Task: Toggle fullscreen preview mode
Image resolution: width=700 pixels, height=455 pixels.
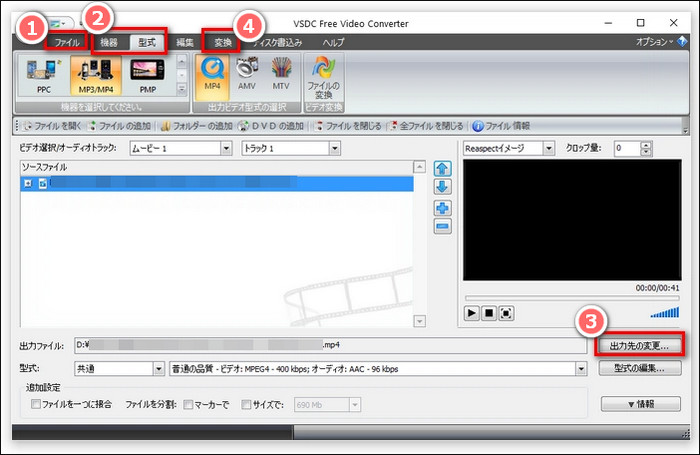Action: coord(506,313)
